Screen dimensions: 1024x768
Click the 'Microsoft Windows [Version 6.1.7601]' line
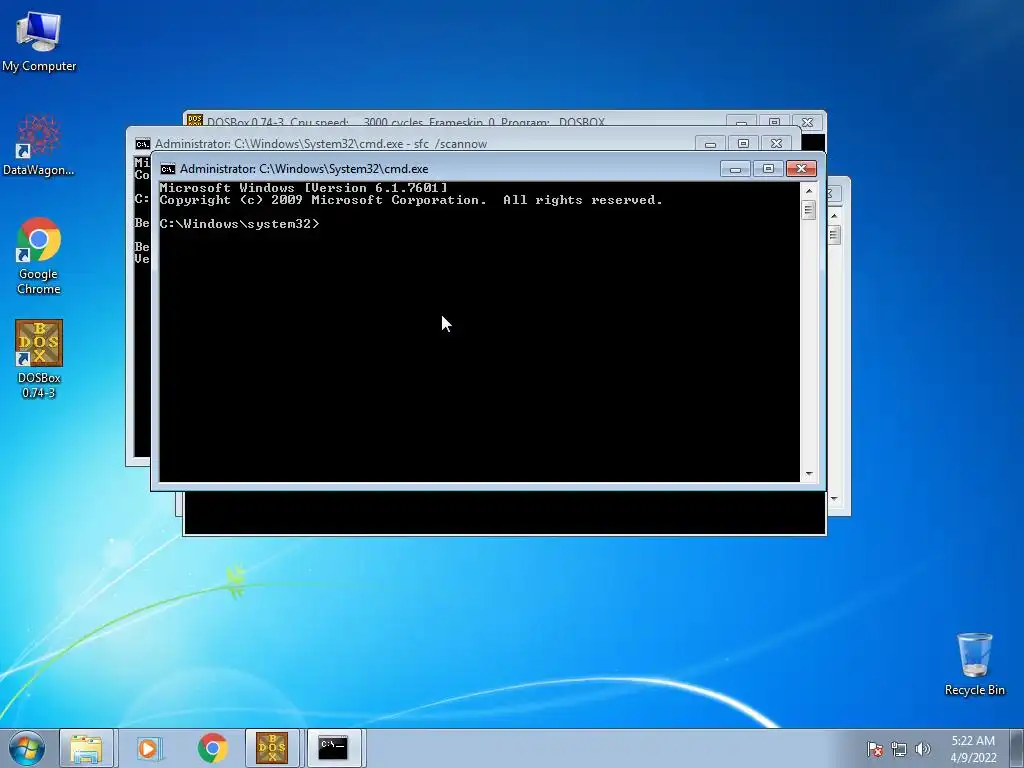[304, 188]
